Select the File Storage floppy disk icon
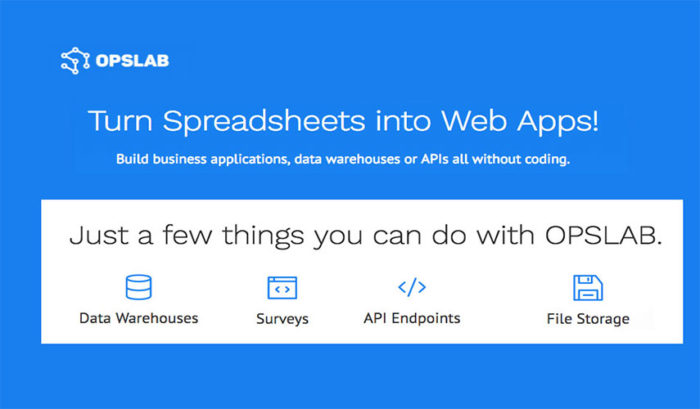The image size is (700, 409). [588, 288]
